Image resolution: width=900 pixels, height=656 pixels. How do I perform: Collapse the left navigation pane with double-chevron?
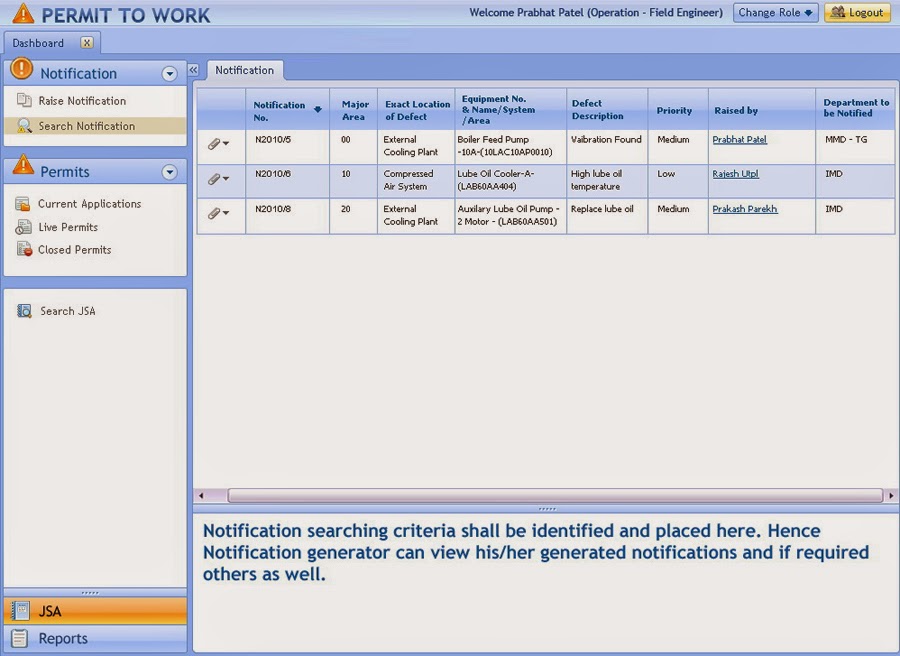(193, 70)
